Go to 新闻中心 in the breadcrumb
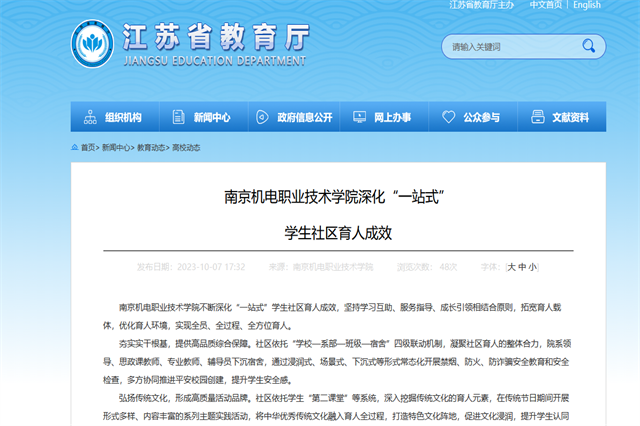This screenshot has width=640, height=426. tap(116, 147)
